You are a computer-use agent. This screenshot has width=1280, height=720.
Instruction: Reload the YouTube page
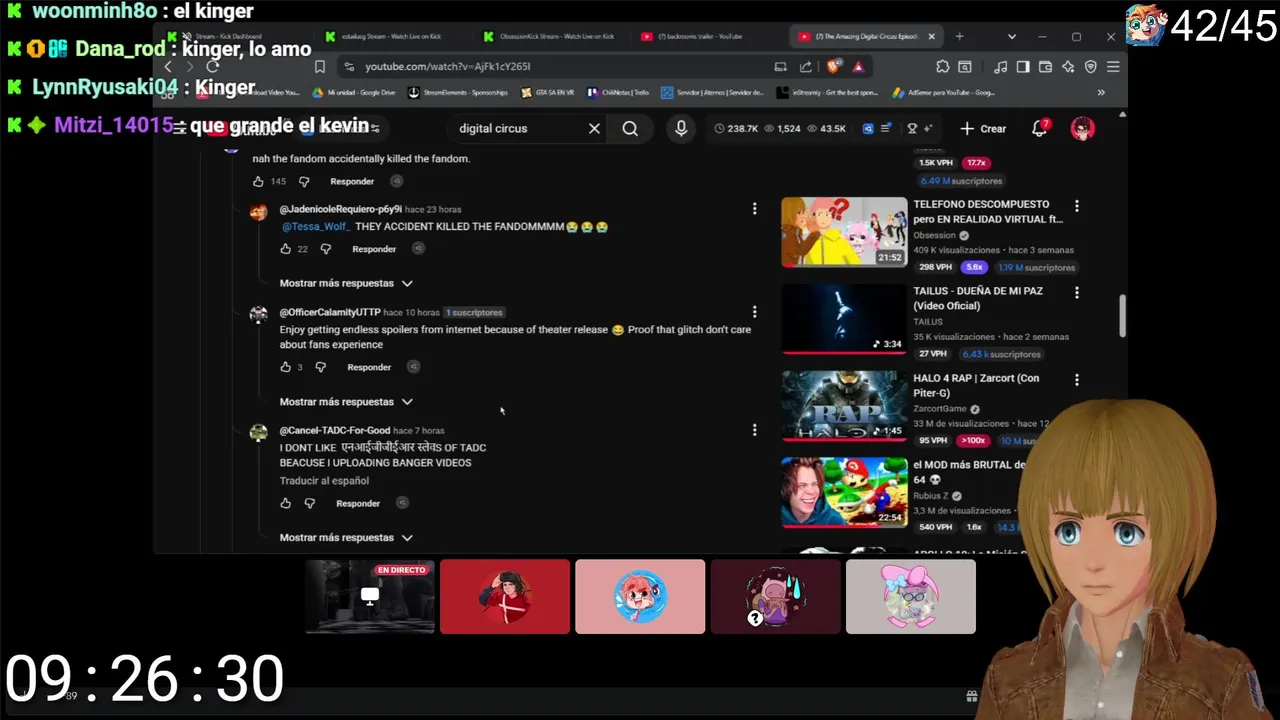pyautogui.click(x=212, y=67)
